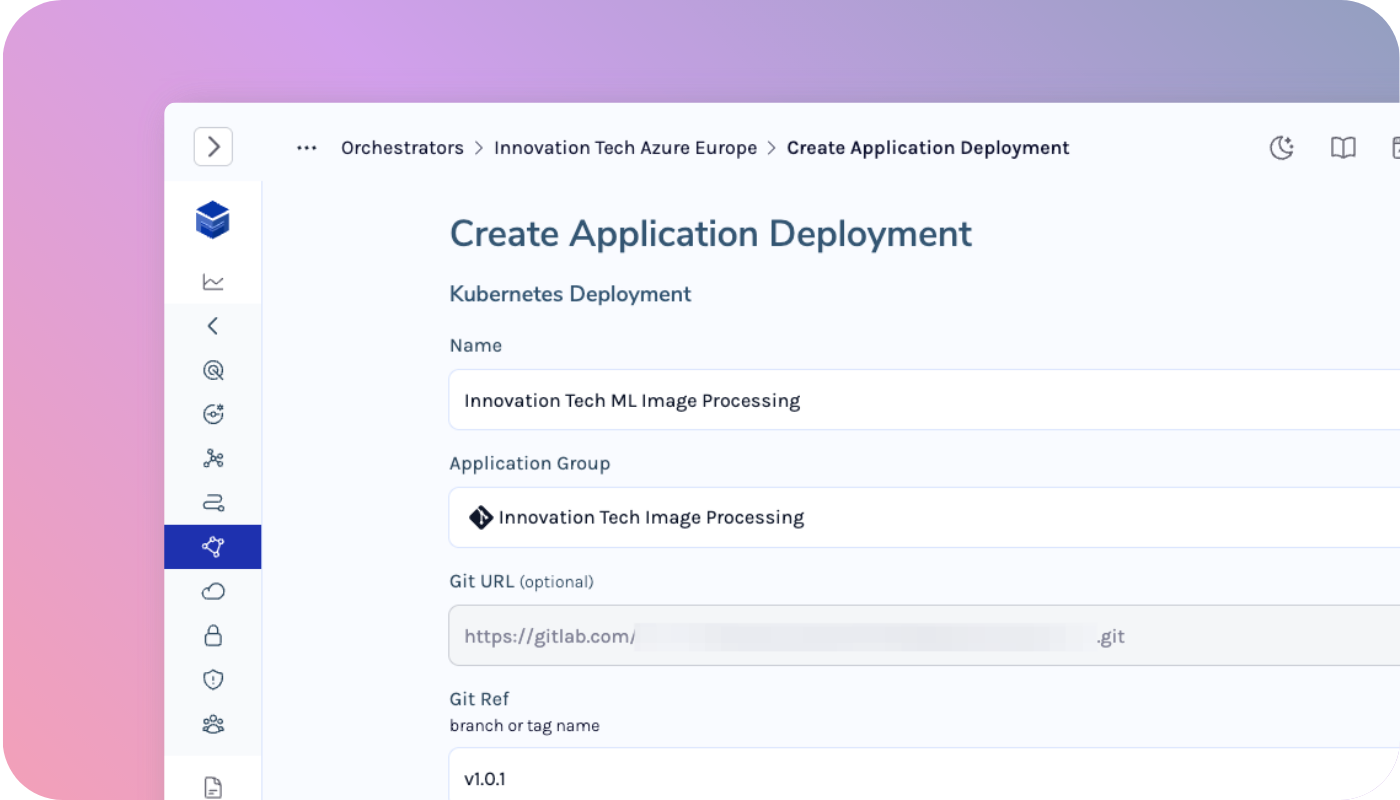The image size is (1400, 800).
Task: Navigate to Orchestrators in the breadcrumb
Action: [x=402, y=147]
